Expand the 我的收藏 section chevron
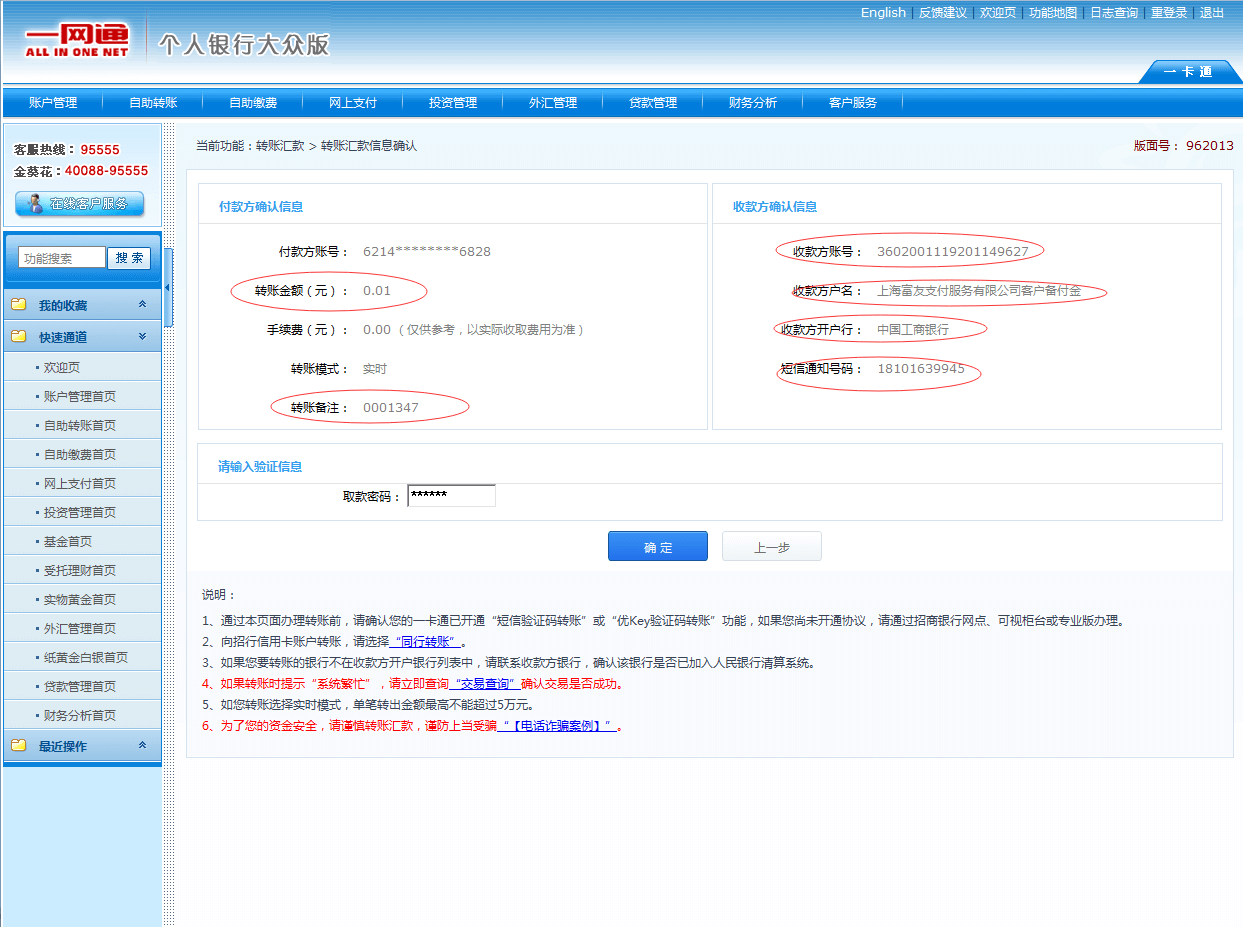The height and width of the screenshot is (927, 1243). pos(142,305)
